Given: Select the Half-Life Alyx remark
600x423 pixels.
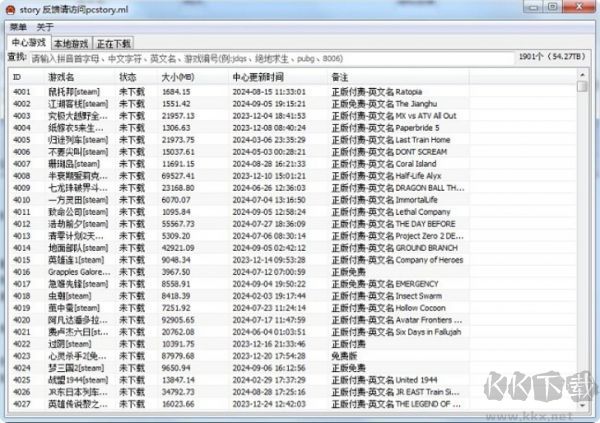Looking at the screenshot, I should coord(386,176).
